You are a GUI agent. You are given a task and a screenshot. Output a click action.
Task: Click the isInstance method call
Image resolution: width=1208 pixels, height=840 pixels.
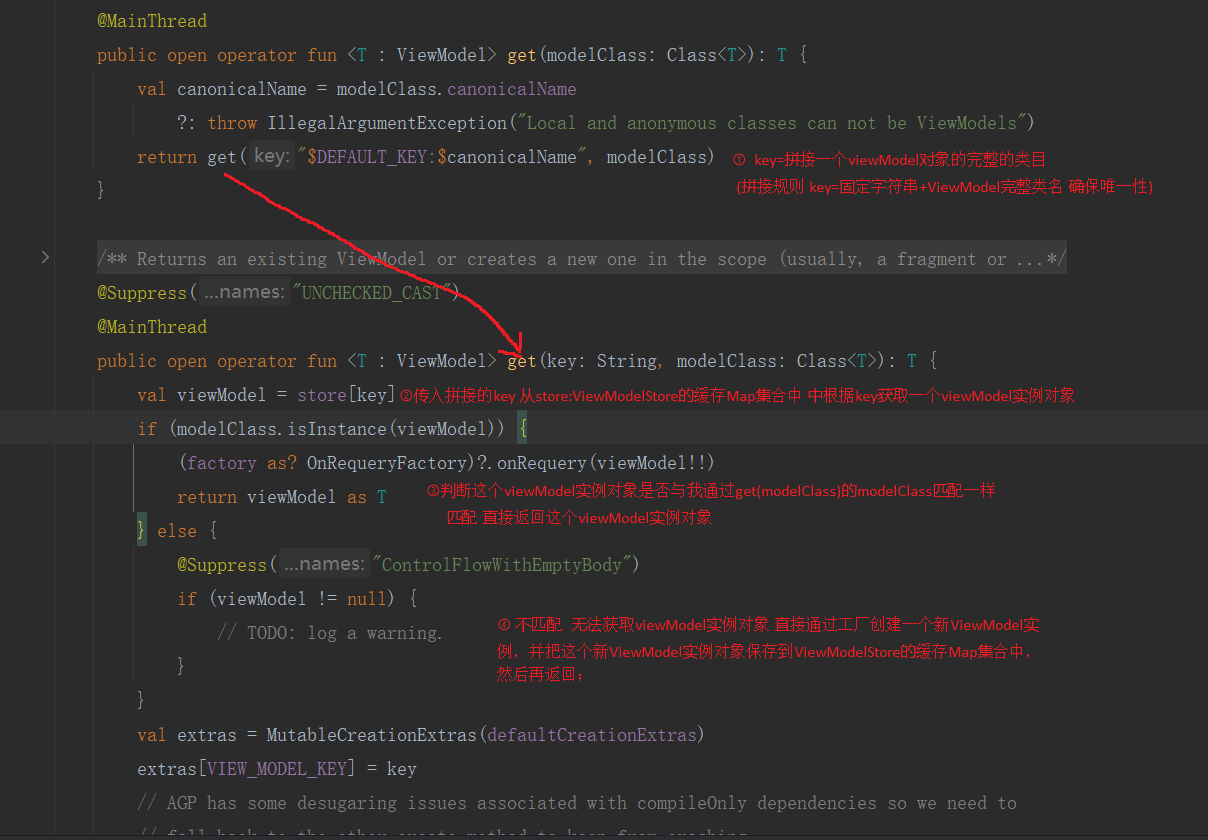pos(337,429)
